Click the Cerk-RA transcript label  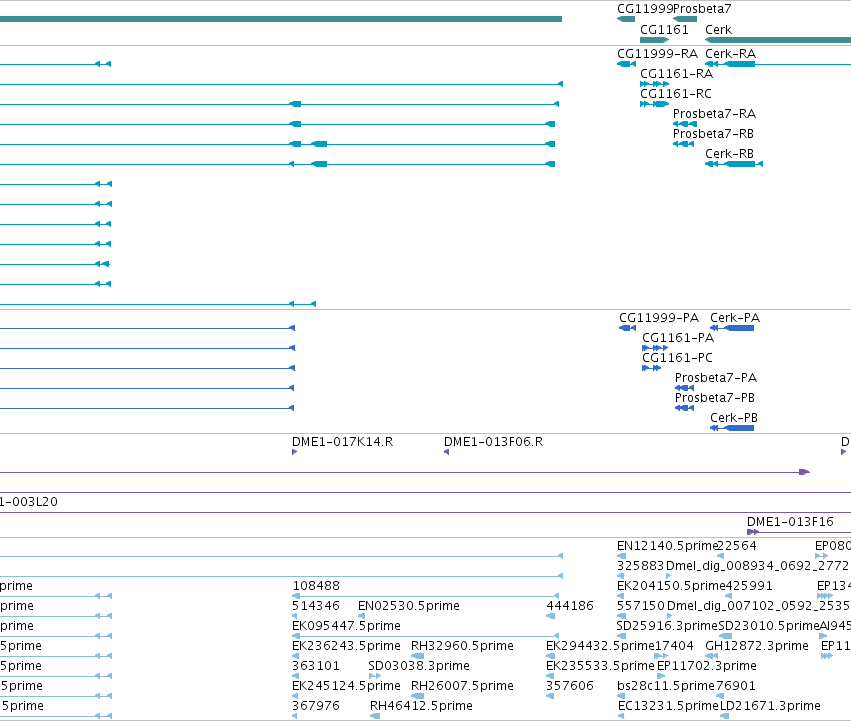tap(731, 54)
